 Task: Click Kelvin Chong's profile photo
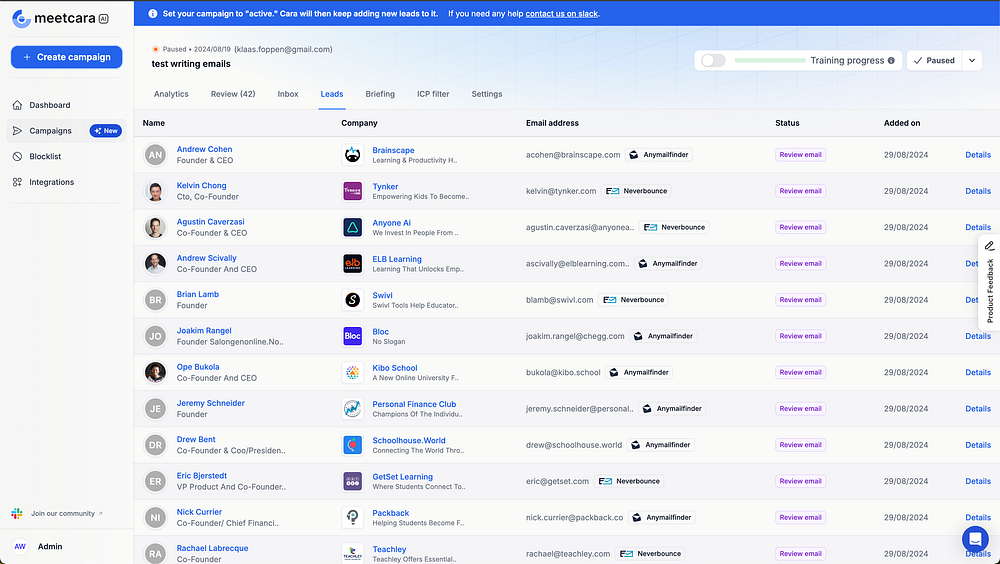tap(155, 191)
